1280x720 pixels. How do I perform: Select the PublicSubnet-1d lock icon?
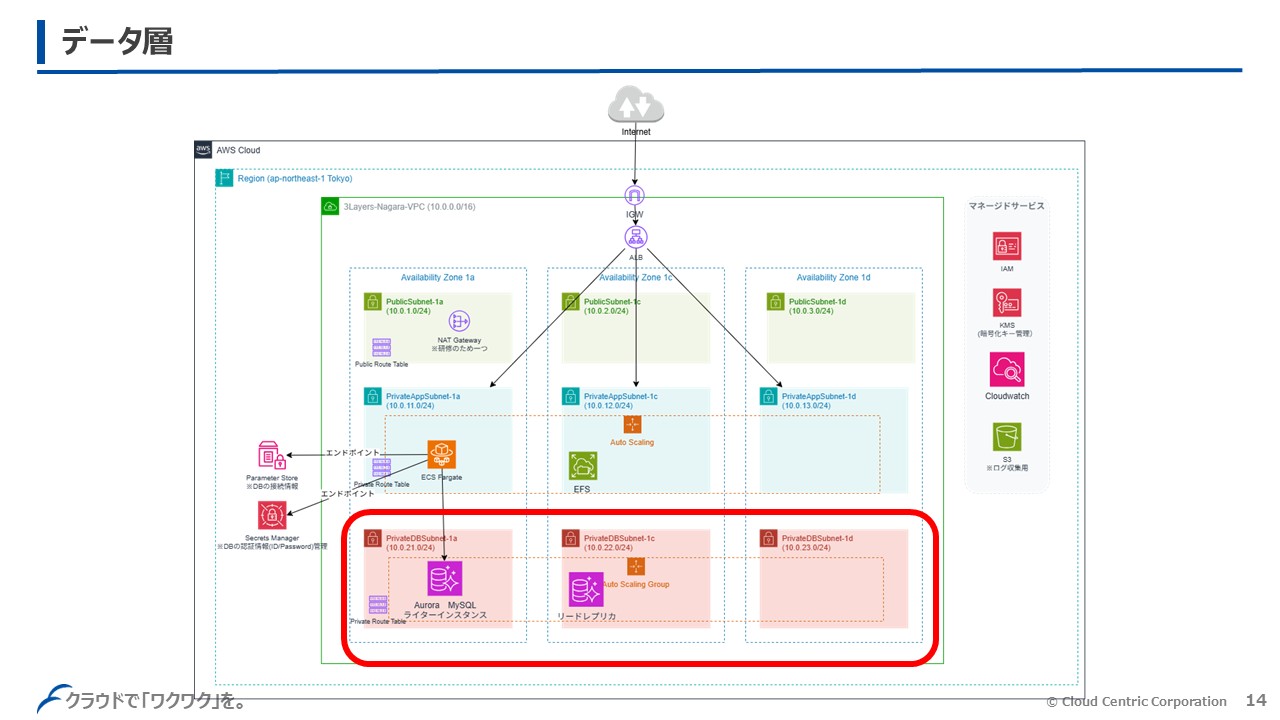773,301
